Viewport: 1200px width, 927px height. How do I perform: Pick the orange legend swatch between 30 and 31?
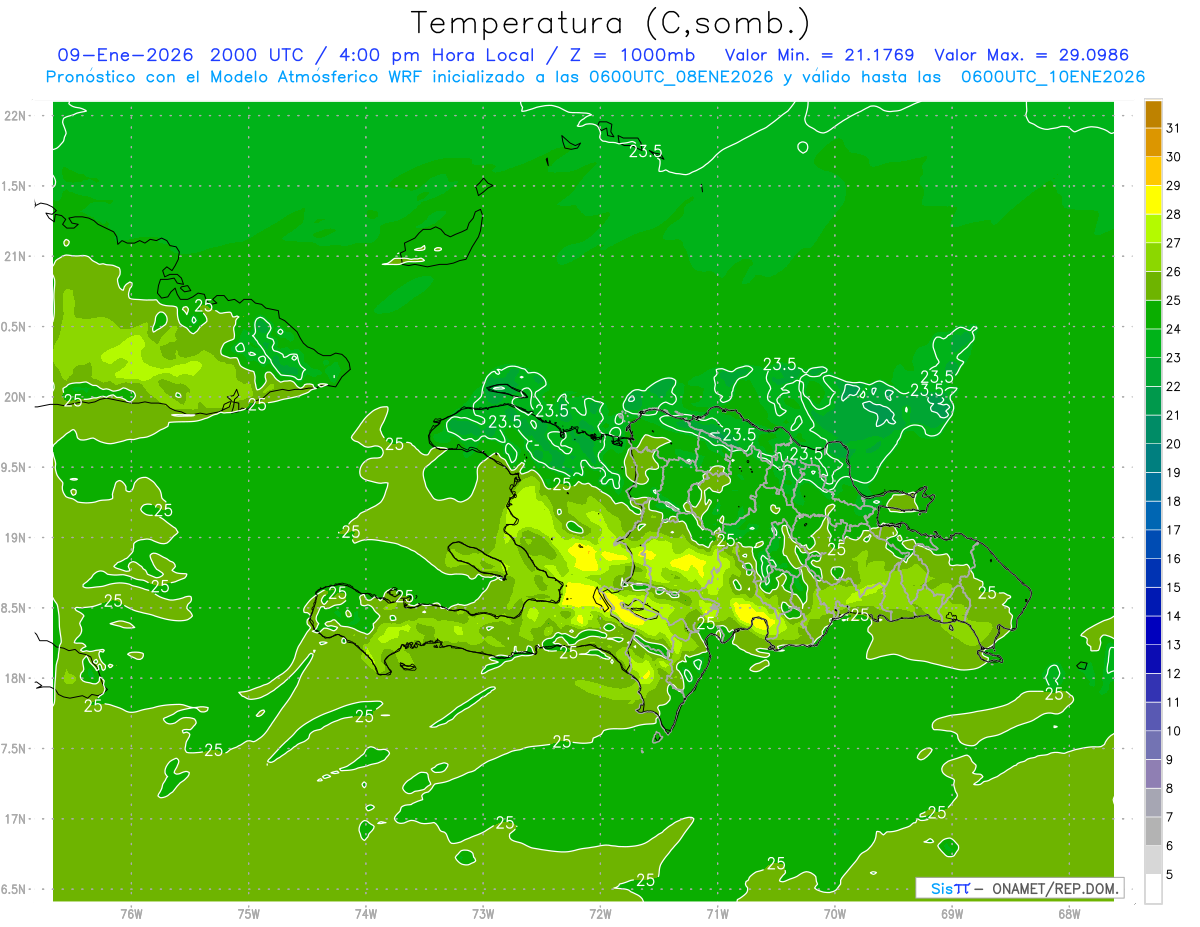tap(1153, 142)
